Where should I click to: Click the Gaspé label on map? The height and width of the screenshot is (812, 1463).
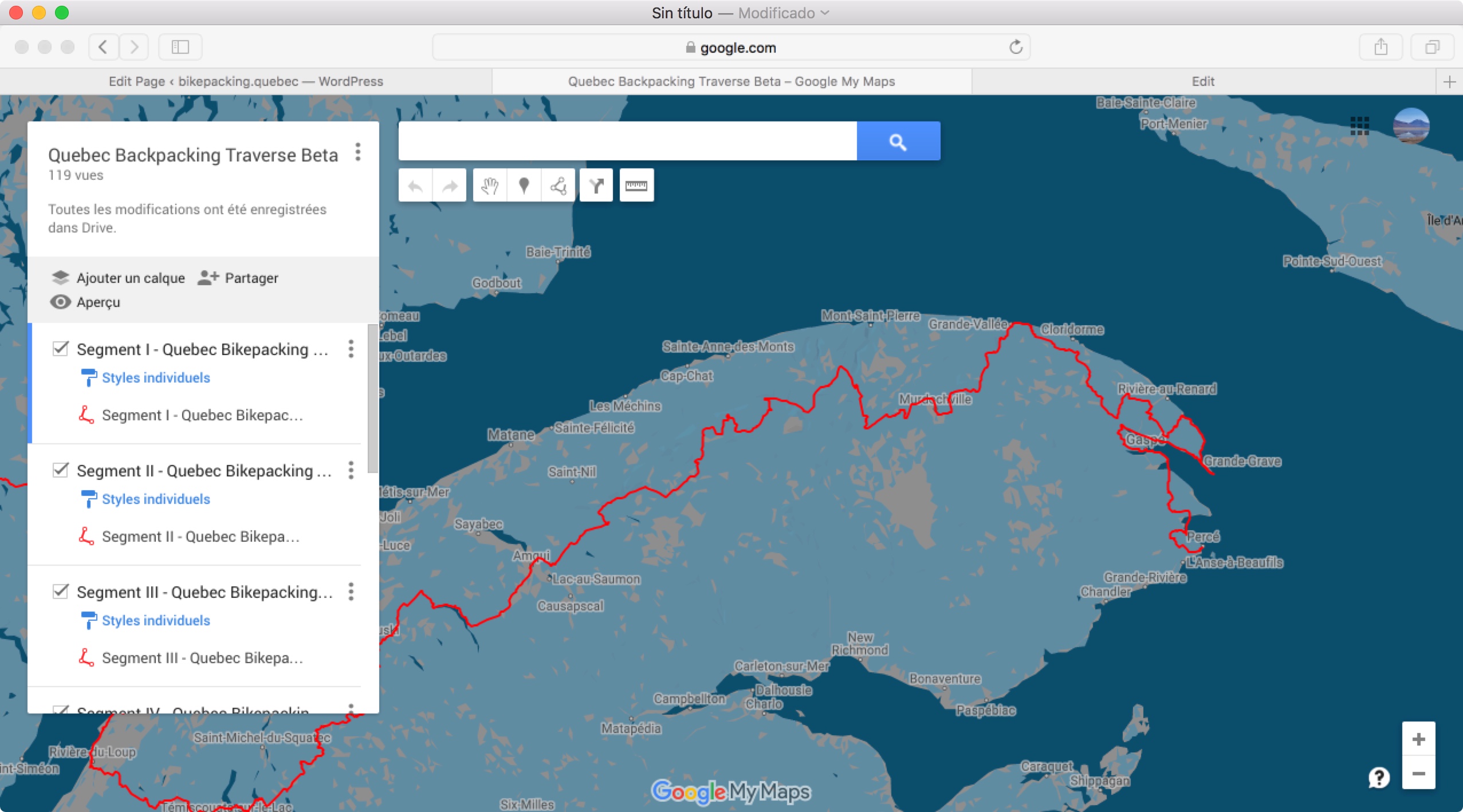1145,440
